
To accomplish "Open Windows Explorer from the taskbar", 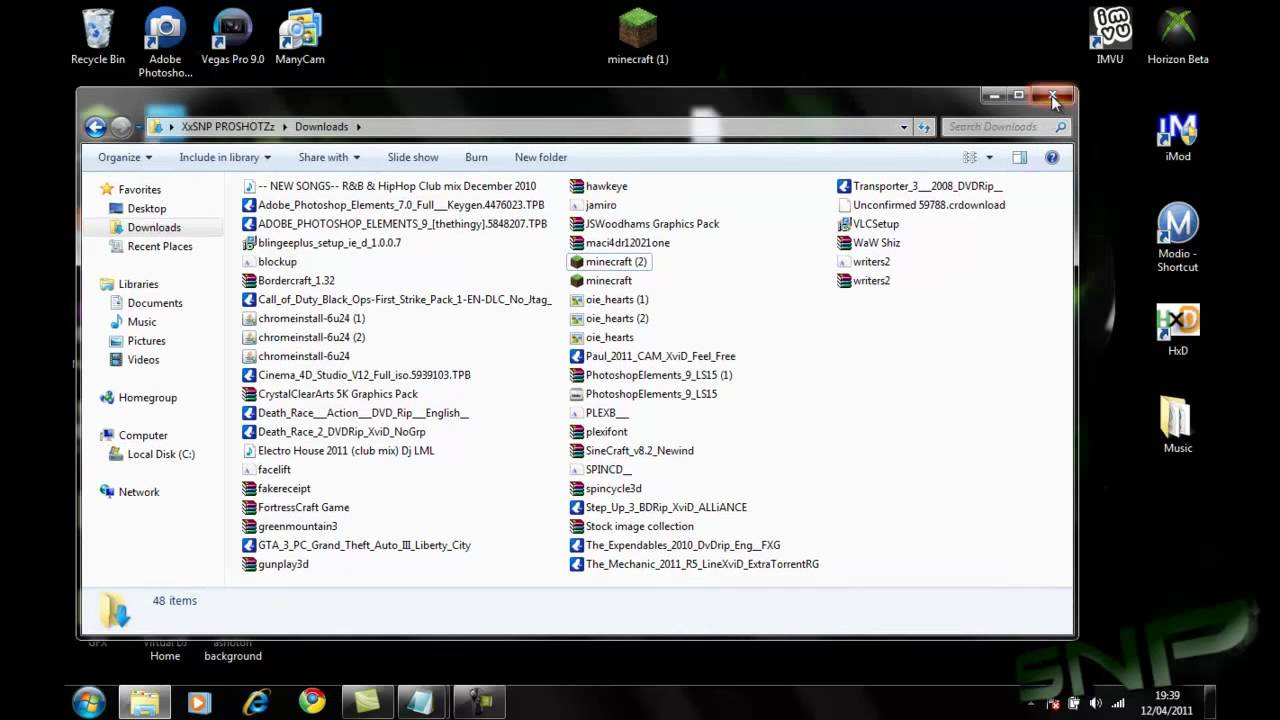I will [x=144, y=702].
